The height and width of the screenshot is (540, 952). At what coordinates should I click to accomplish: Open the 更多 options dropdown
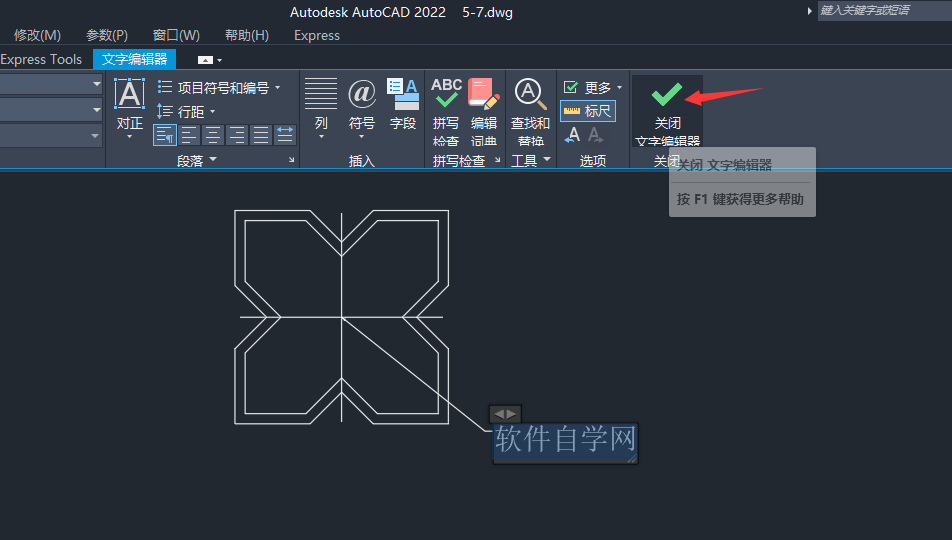pos(593,87)
